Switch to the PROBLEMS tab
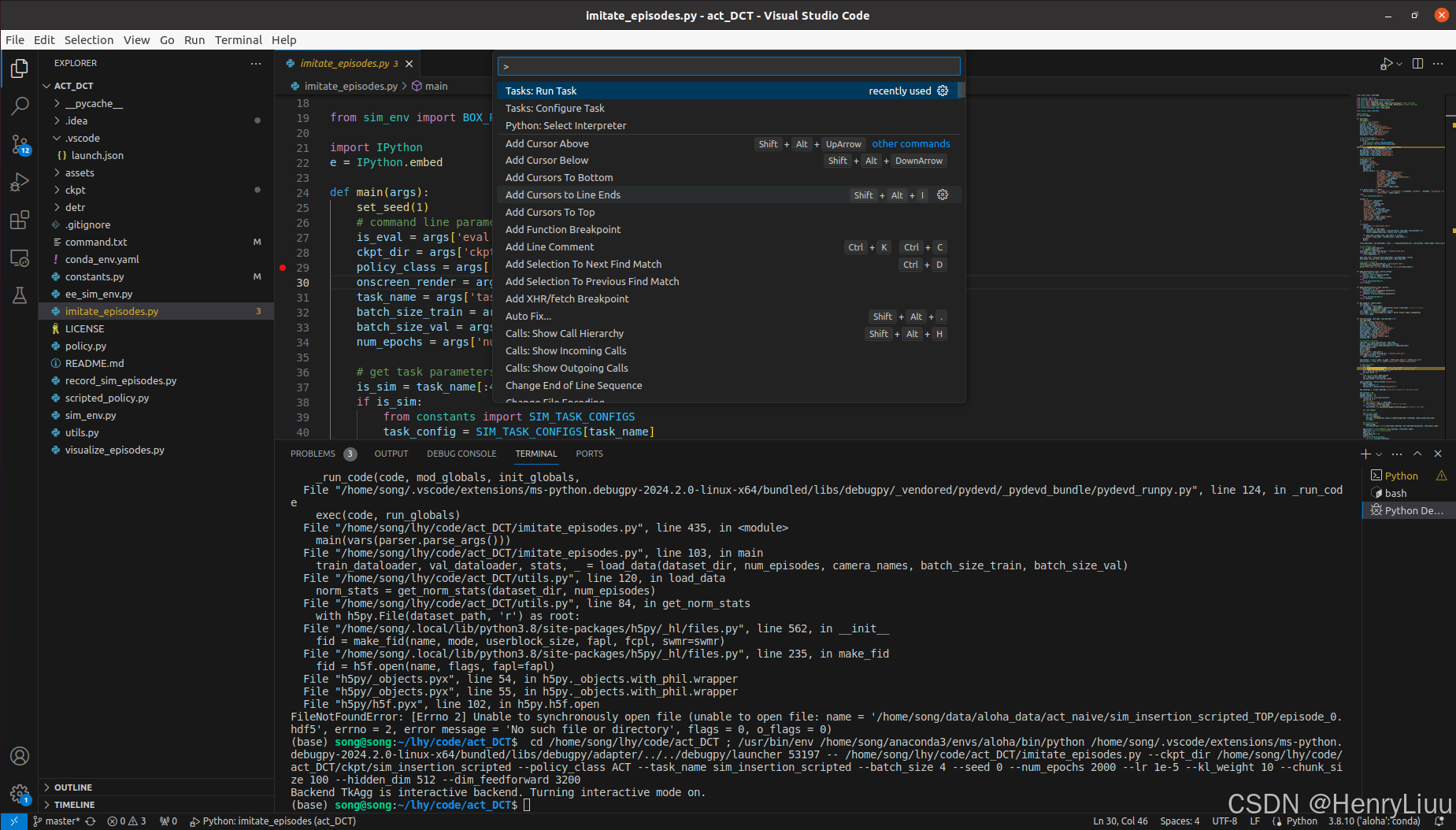The image size is (1456, 830). tap(314, 454)
